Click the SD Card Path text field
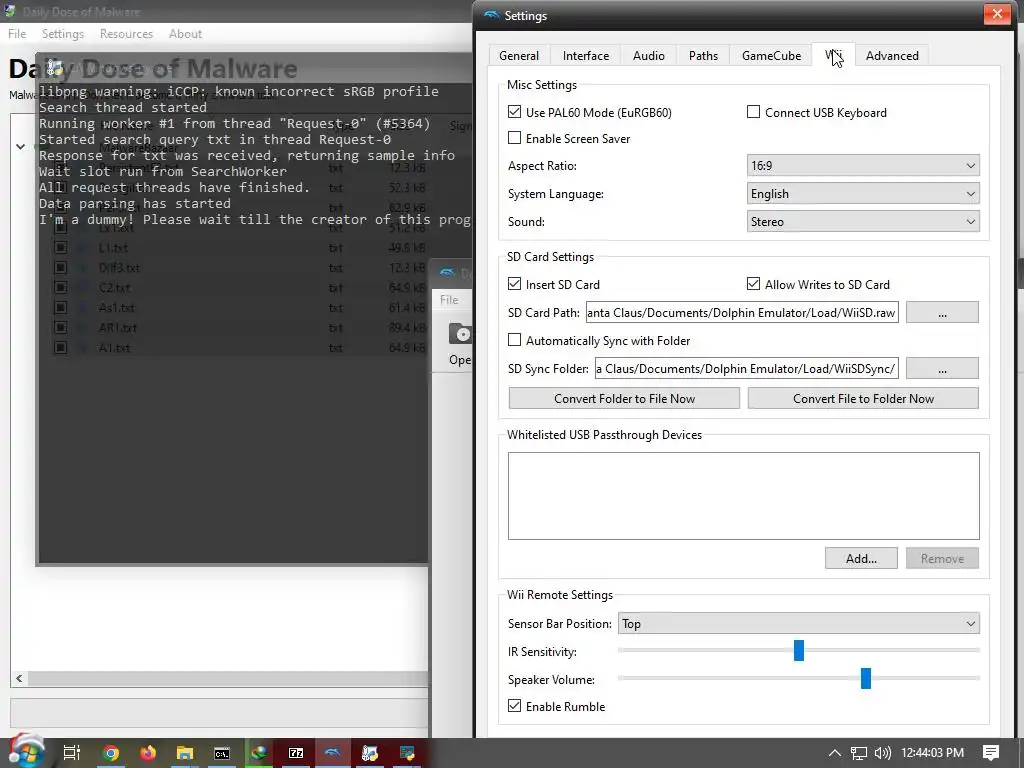The height and width of the screenshot is (768, 1024). tap(742, 312)
